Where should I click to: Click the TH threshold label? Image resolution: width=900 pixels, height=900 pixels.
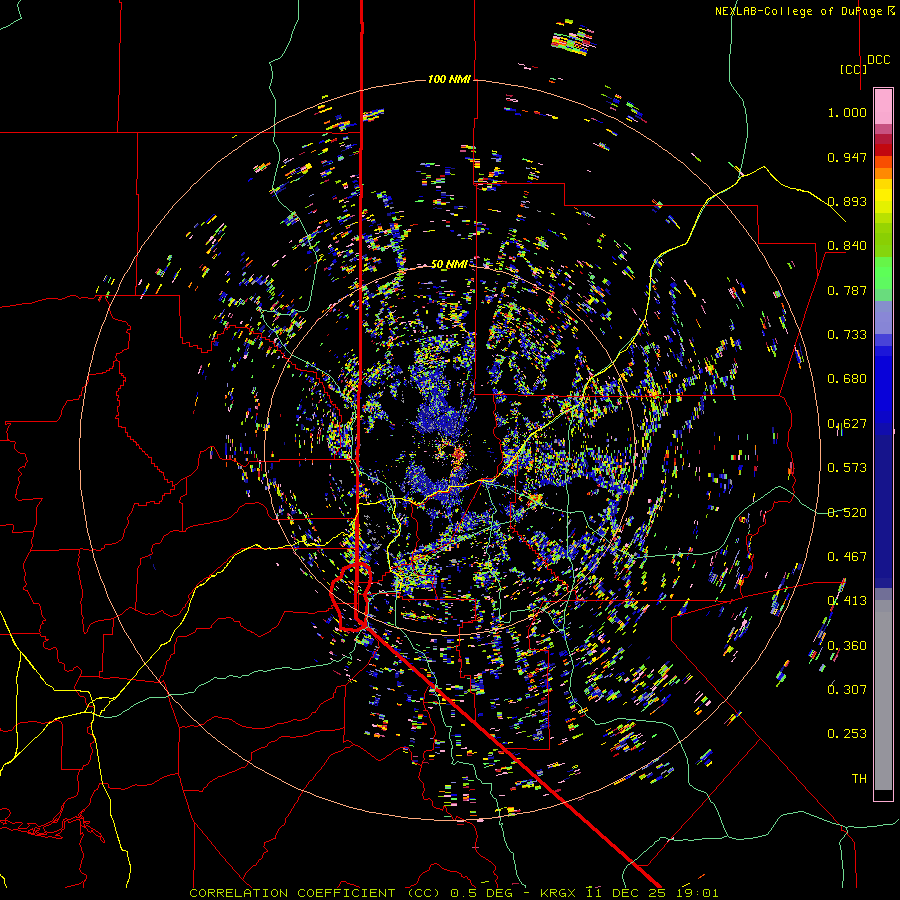point(859,779)
